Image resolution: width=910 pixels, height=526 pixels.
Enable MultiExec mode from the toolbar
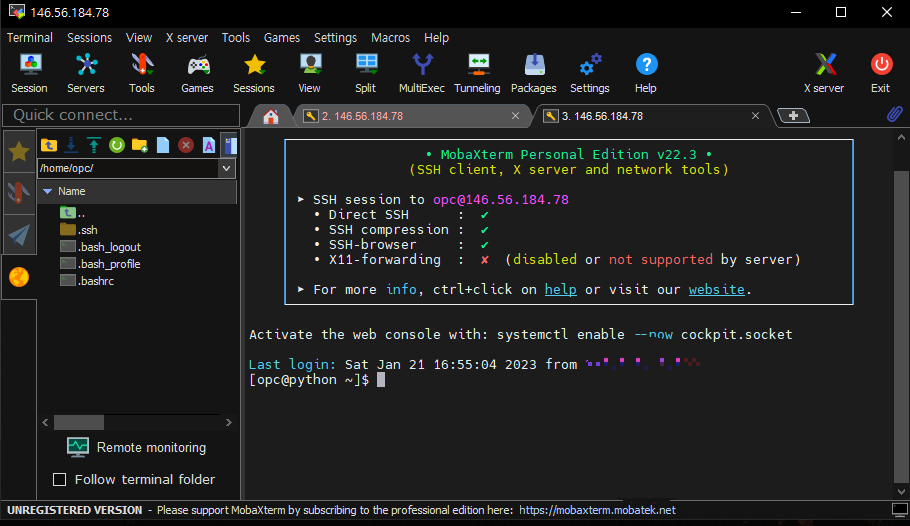(x=422, y=74)
